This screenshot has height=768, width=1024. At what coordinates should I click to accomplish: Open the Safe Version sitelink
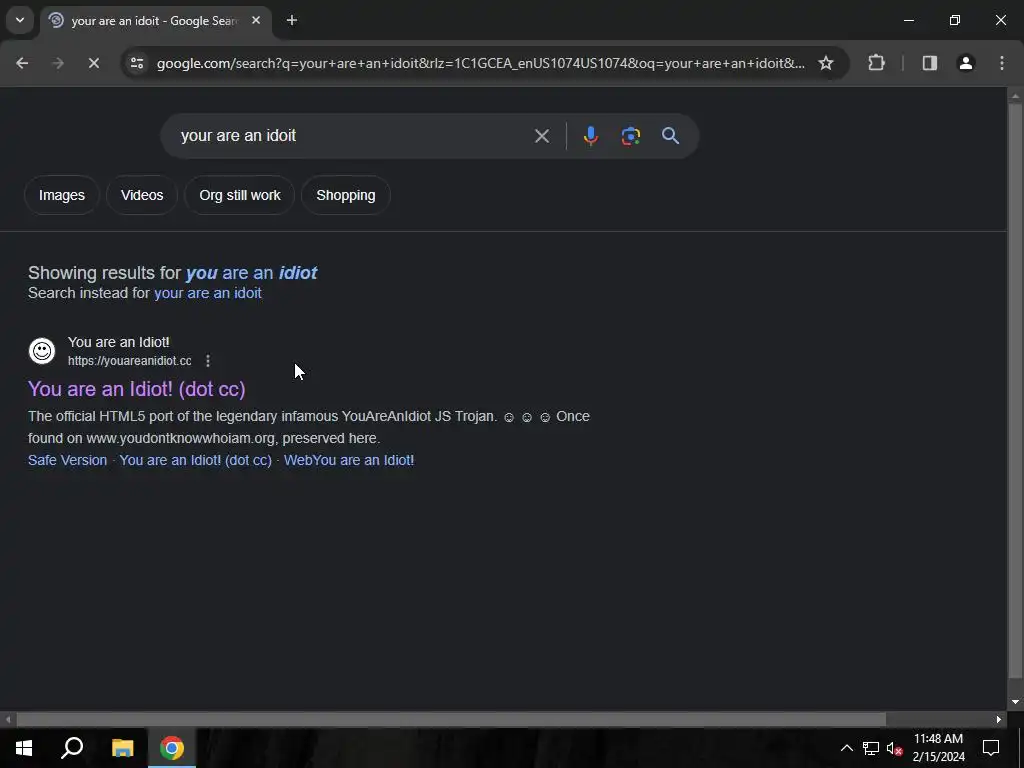point(67,460)
